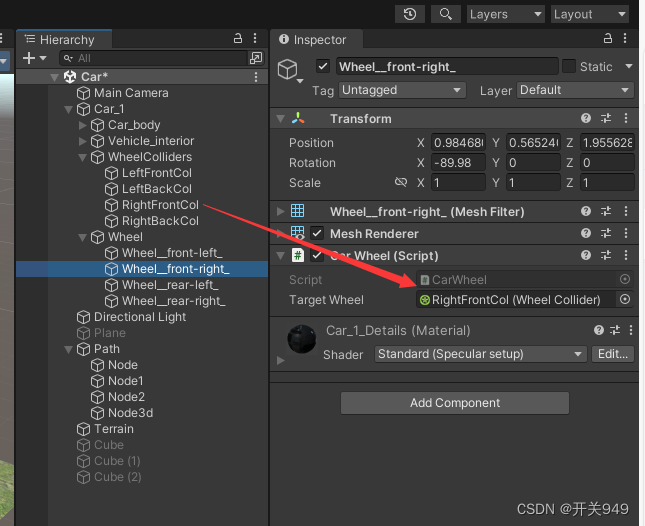645x526 pixels.
Task: Toggle the Car Wheel script enabled checkbox
Action: (x=317, y=256)
